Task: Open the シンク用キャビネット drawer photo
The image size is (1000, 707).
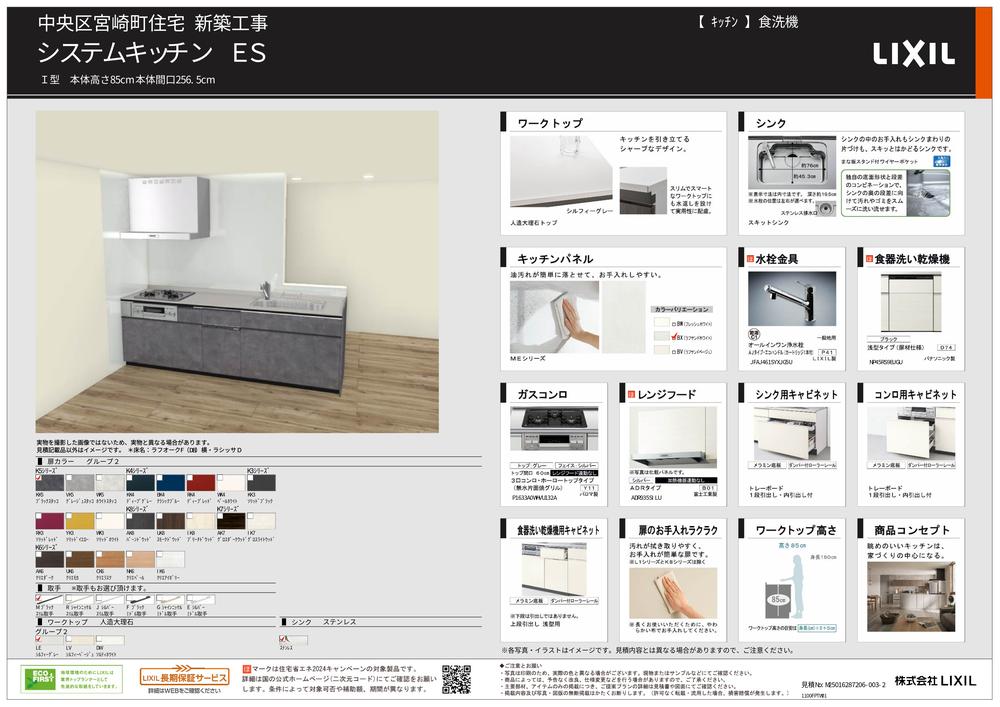Action: [x=791, y=434]
